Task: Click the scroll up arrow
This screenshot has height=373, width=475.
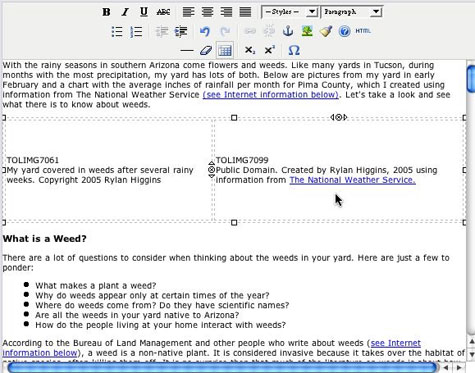Action: coord(471,341)
